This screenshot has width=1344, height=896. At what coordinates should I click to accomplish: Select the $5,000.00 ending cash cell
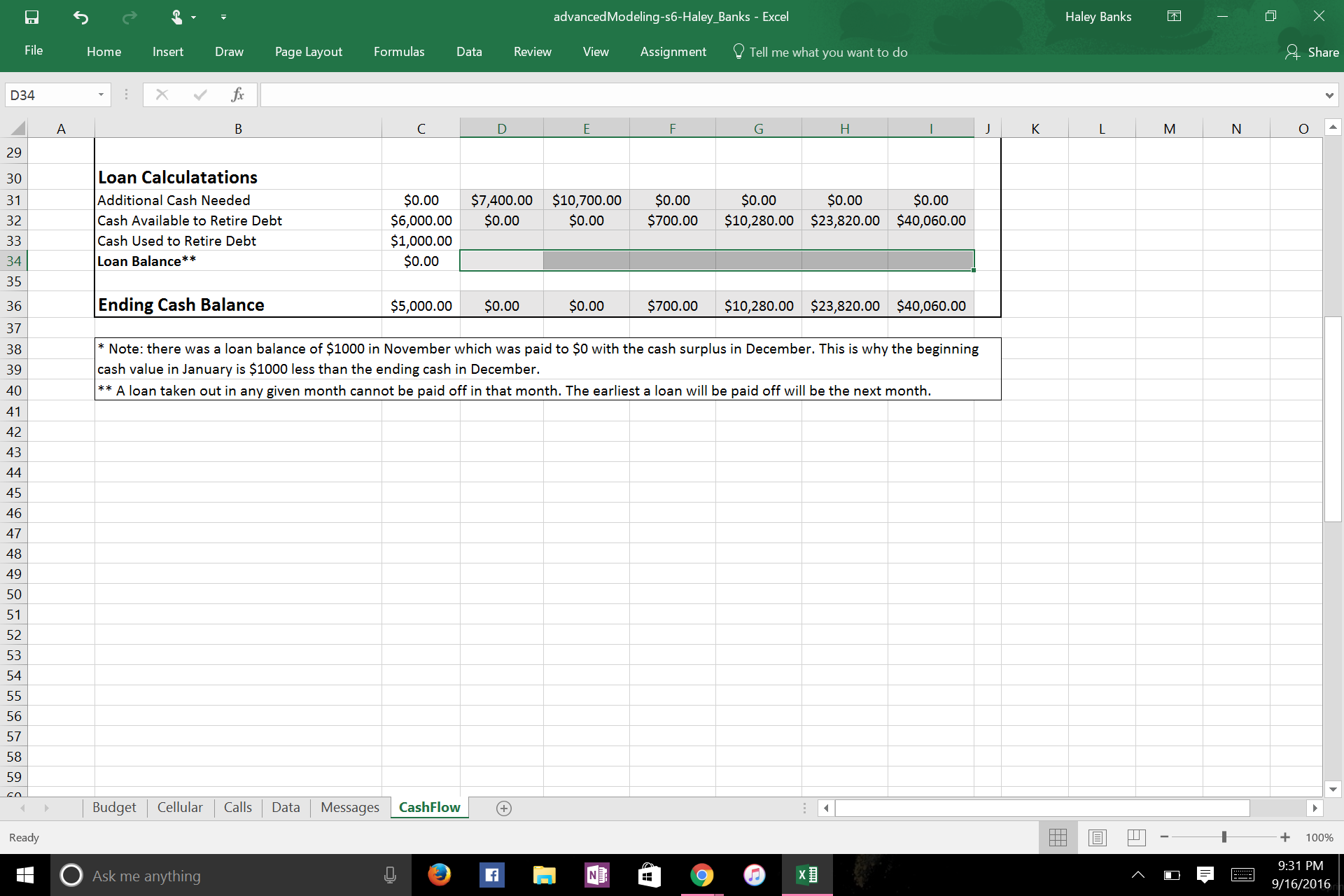(421, 306)
